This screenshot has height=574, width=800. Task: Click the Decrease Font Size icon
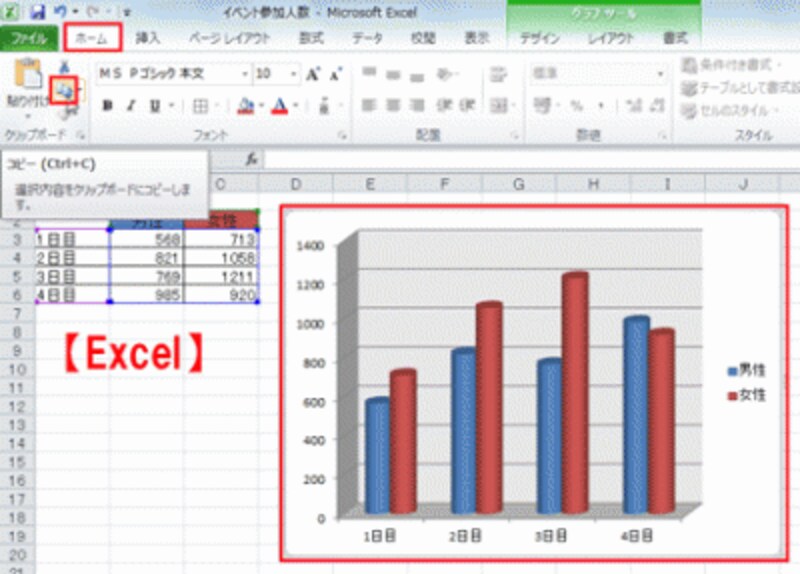(x=335, y=75)
